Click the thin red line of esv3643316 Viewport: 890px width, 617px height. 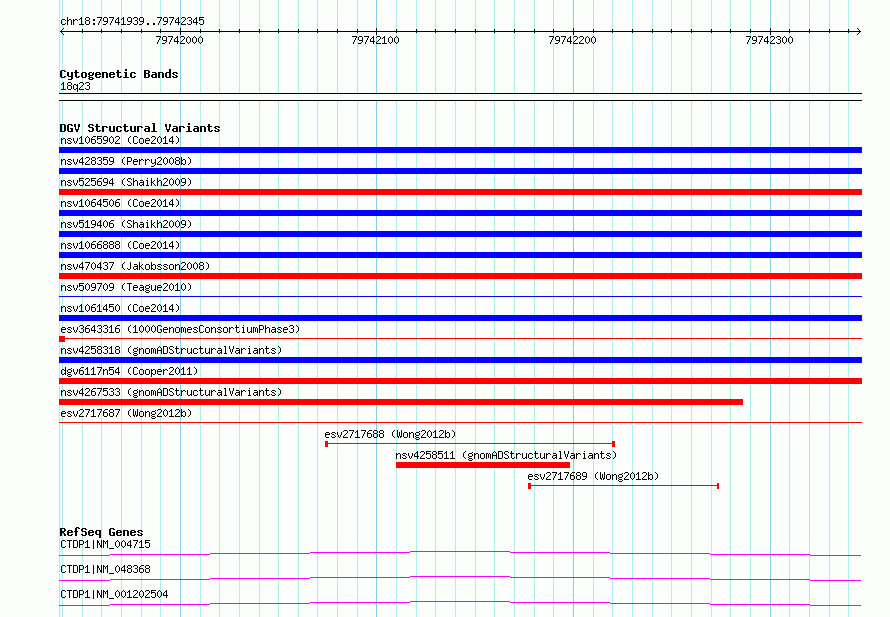pos(460,339)
